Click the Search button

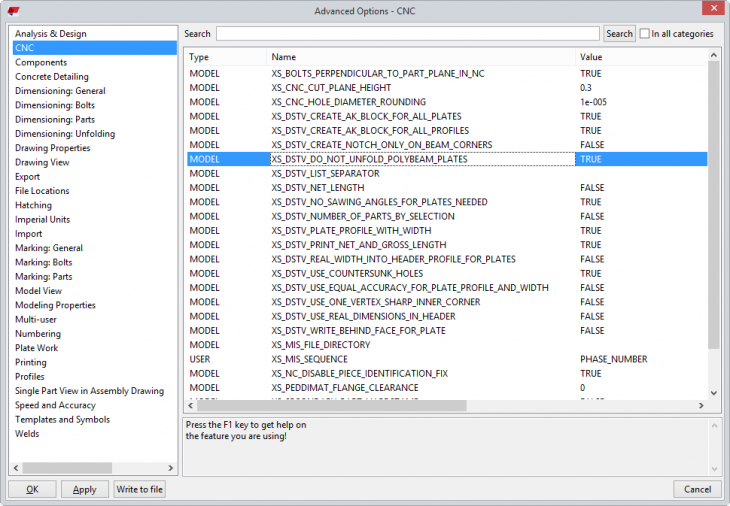[619, 34]
